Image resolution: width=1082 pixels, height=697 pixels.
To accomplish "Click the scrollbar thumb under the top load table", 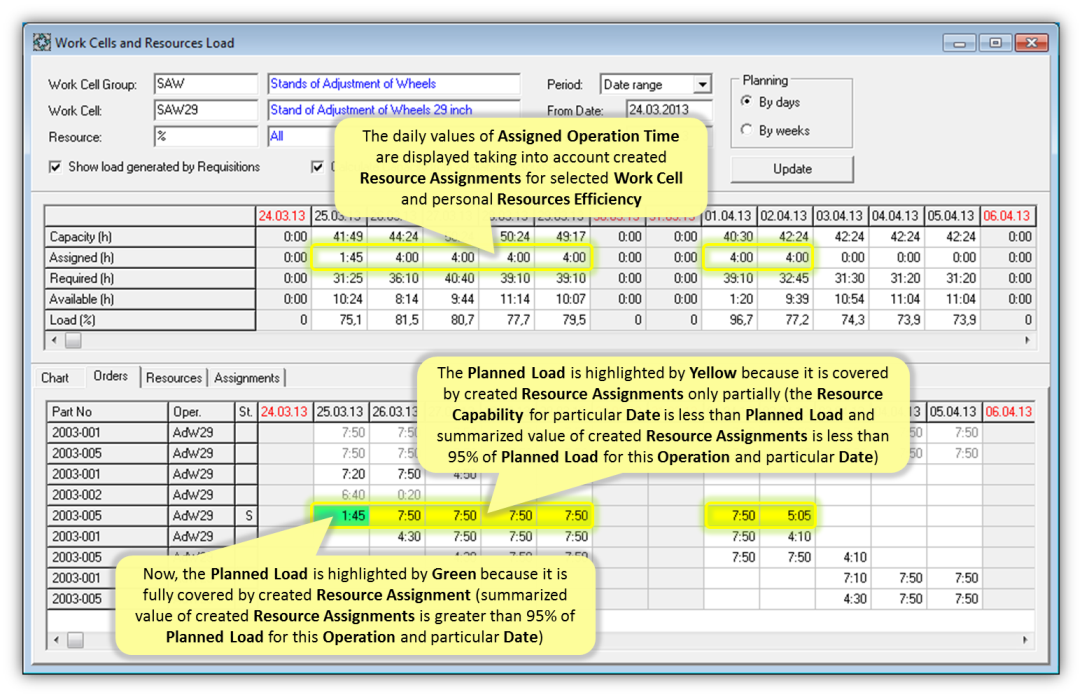I will (73, 340).
